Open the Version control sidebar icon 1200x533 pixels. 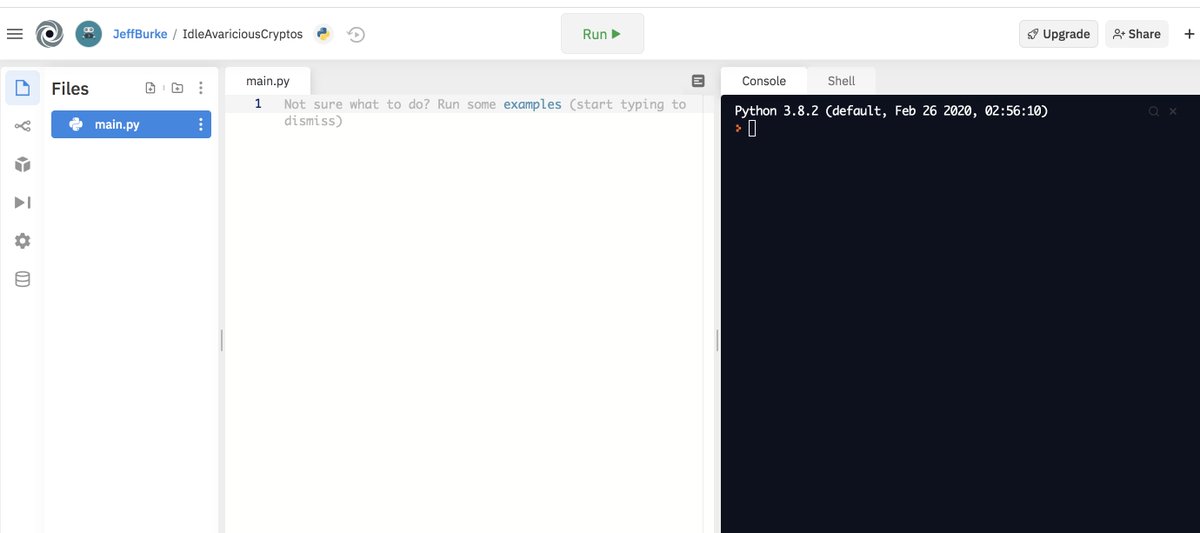[23, 126]
